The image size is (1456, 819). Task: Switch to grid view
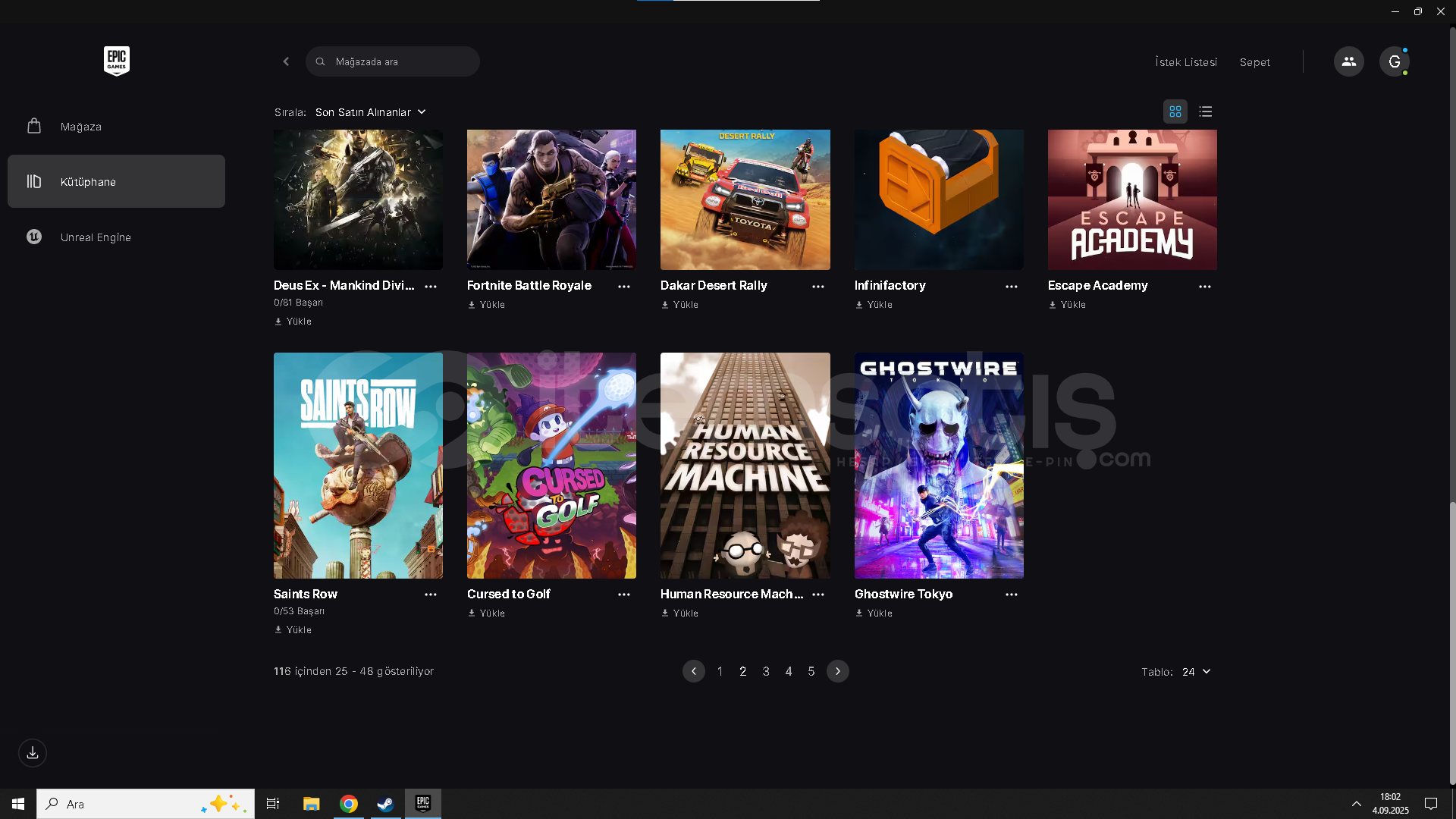1175,111
